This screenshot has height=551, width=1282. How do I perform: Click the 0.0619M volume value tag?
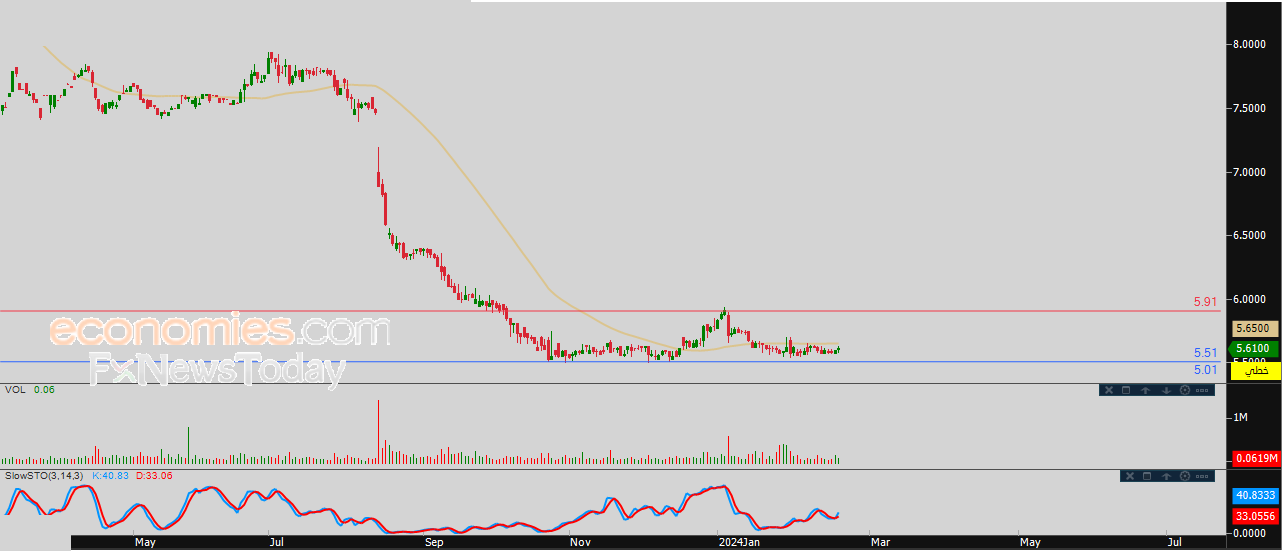point(1256,458)
